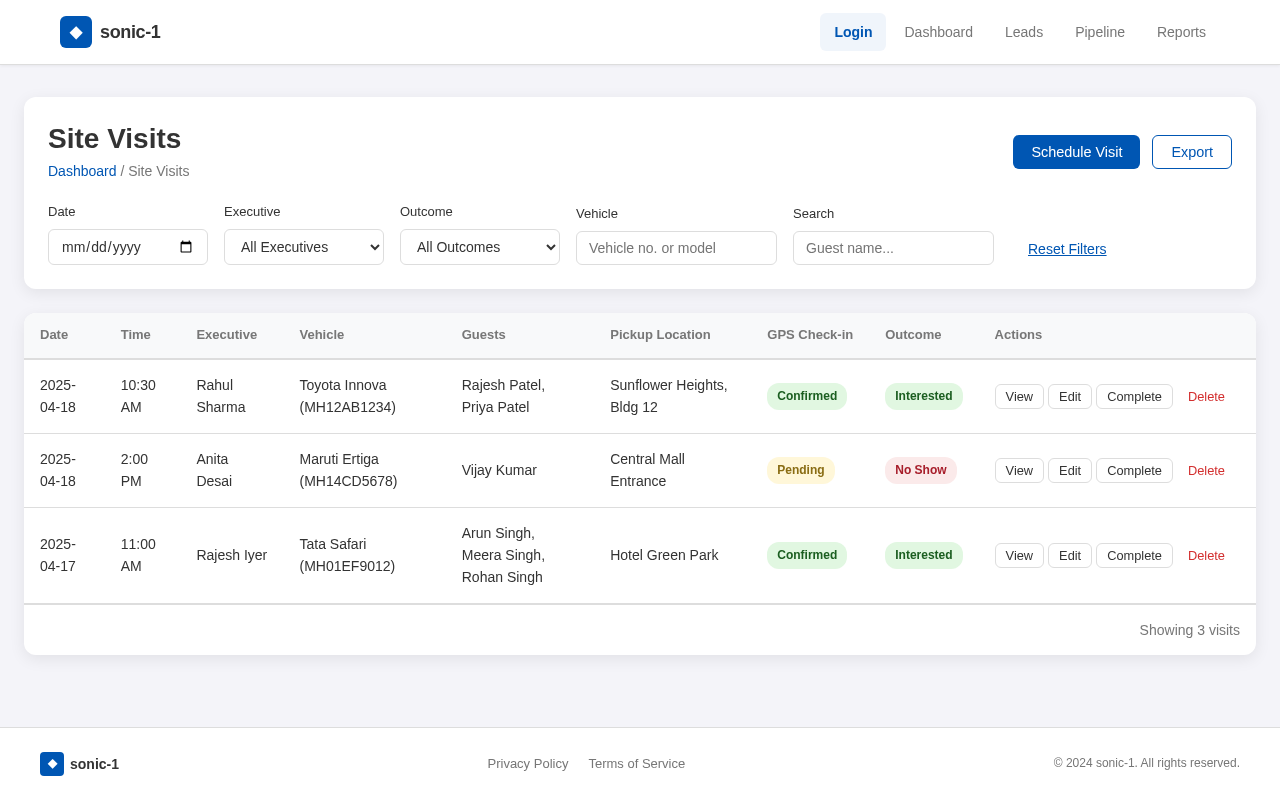
Task: Click the Showing 3 visits text
Action: coord(1189,630)
